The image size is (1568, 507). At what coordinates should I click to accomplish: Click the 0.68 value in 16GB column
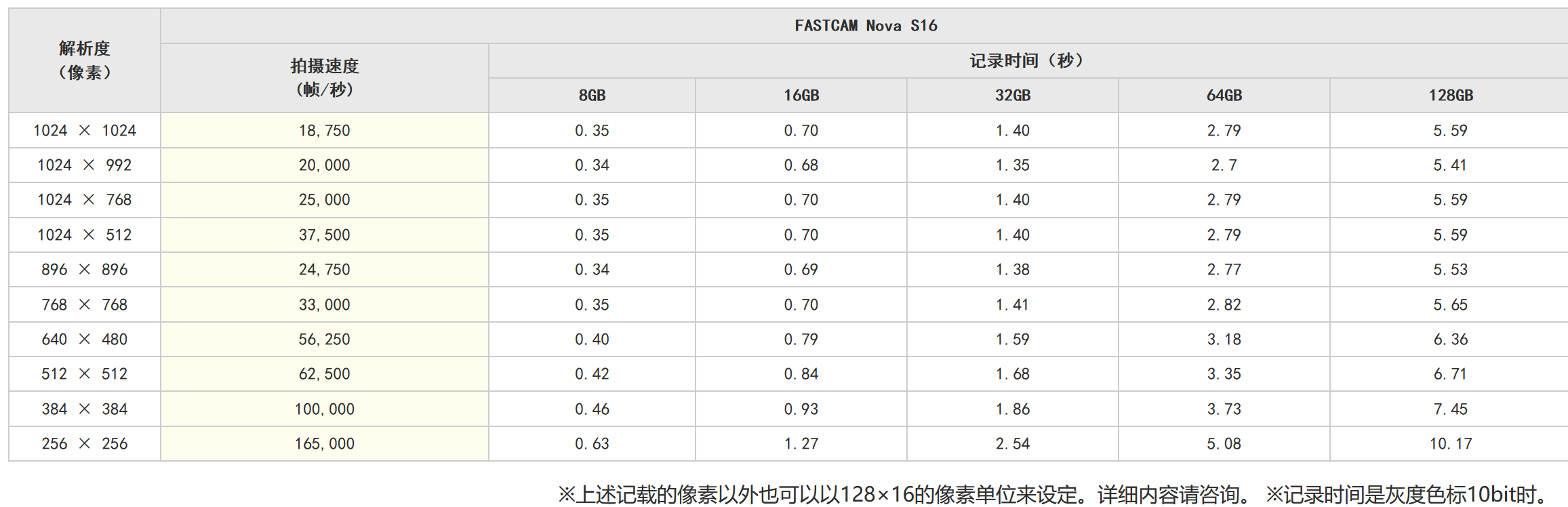tap(801, 165)
